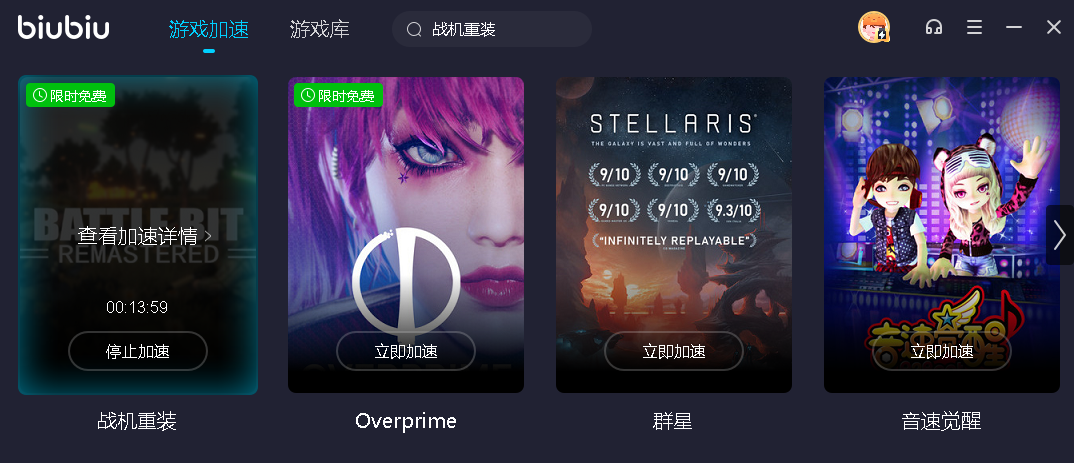
Task: Switch to 游戏加速 tab
Action: [209, 29]
